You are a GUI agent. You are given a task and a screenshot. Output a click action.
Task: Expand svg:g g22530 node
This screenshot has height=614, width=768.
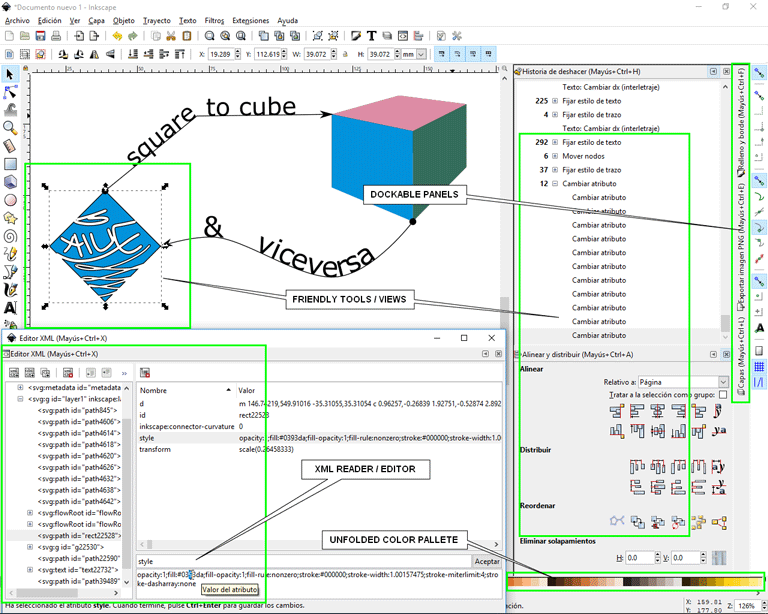pos(30,547)
